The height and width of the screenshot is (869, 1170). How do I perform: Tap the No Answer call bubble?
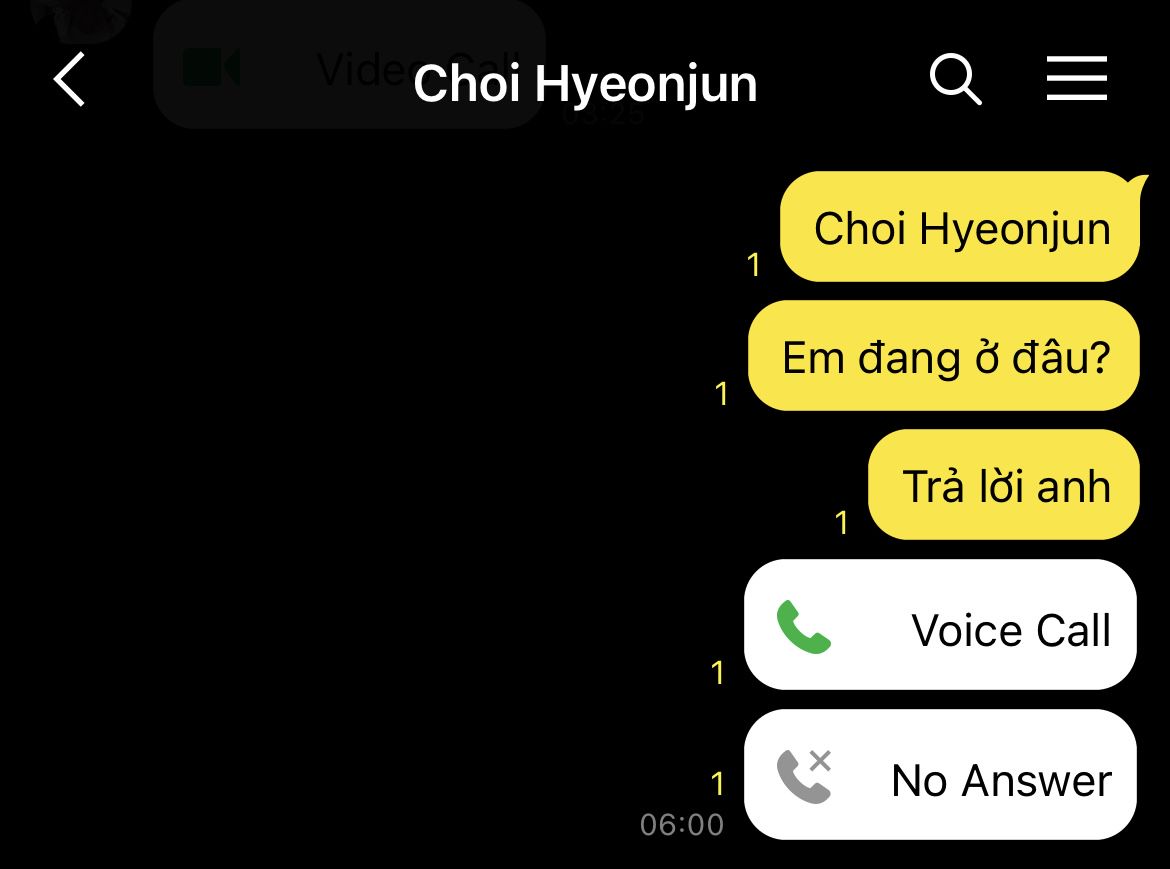940,775
